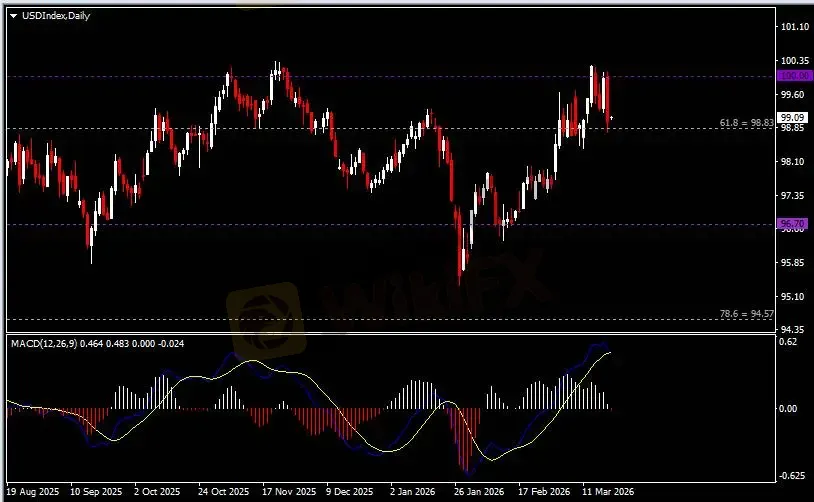Click the MACD -0.625 scale value
The height and width of the screenshot is (502, 814).
[791, 475]
